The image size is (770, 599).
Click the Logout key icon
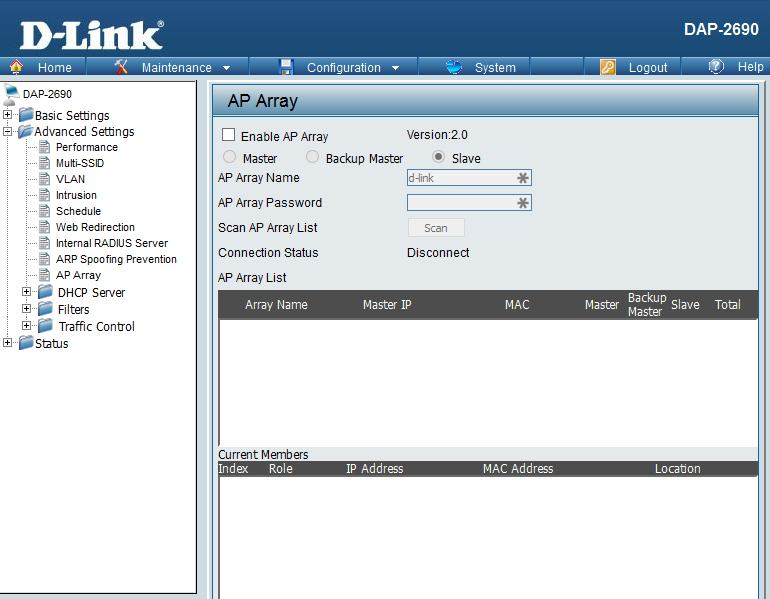point(608,67)
